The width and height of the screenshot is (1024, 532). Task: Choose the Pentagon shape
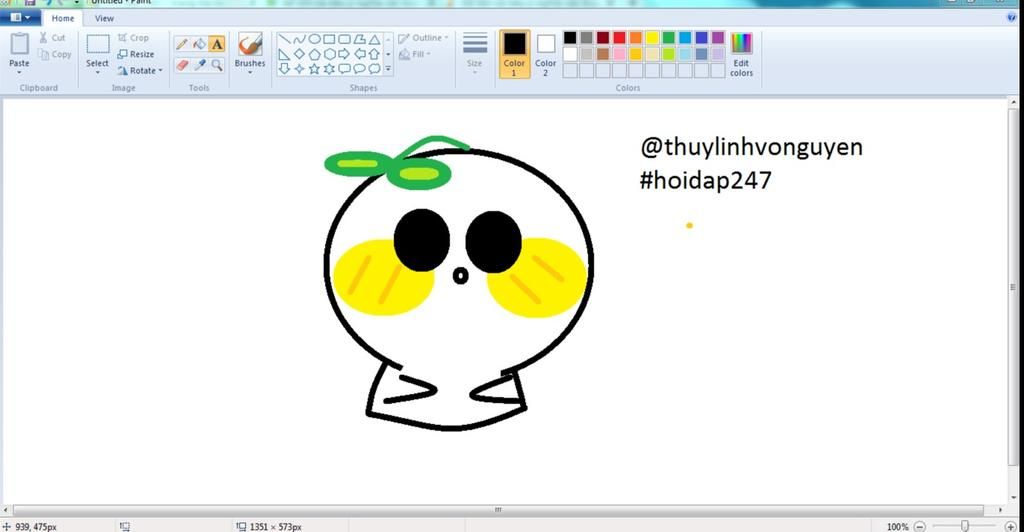click(314, 54)
